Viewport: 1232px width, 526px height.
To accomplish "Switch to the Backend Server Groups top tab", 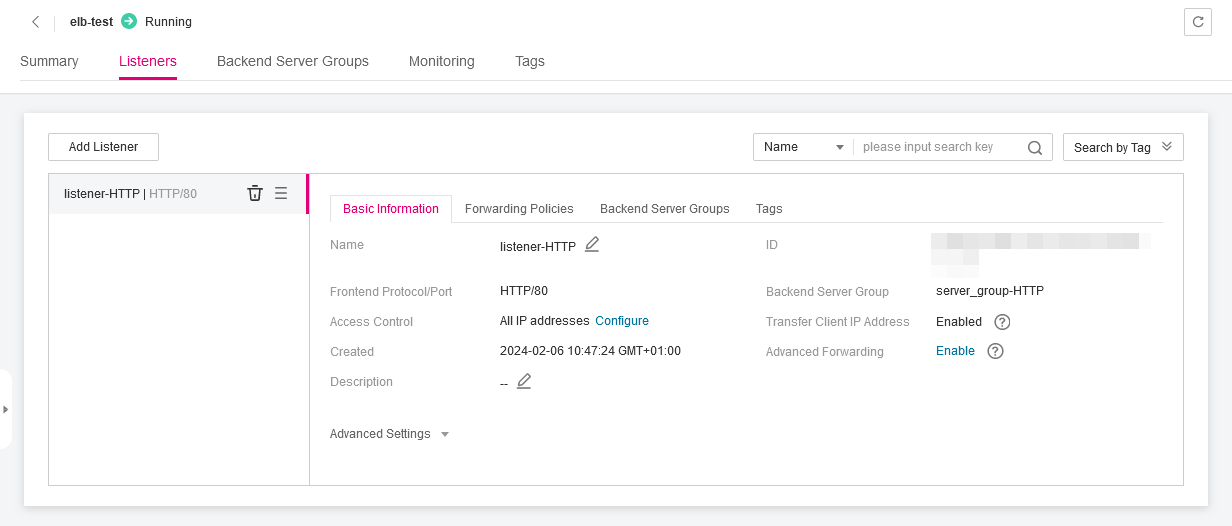I will click(292, 61).
